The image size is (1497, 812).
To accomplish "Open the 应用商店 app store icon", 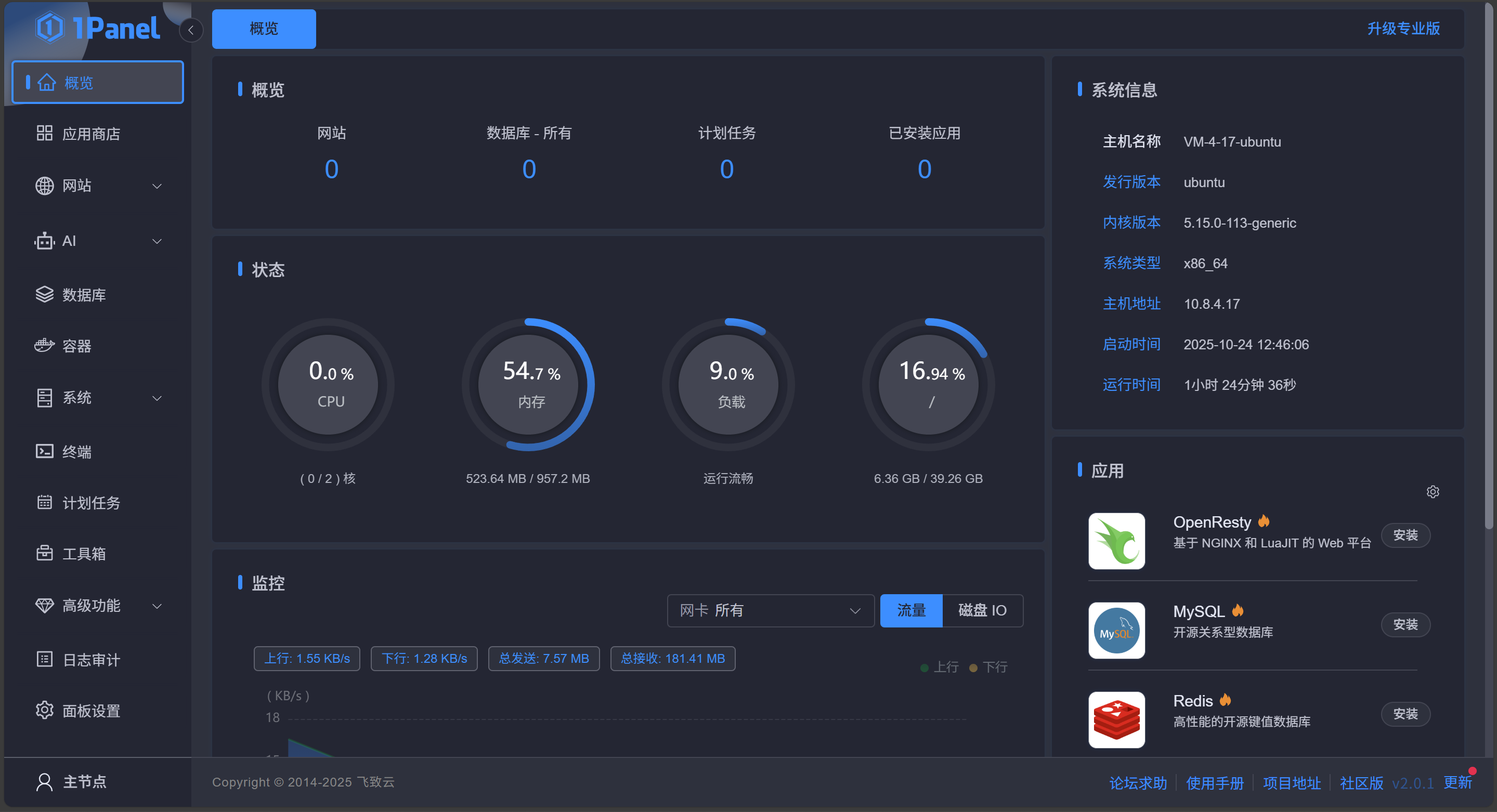I will 44,134.
